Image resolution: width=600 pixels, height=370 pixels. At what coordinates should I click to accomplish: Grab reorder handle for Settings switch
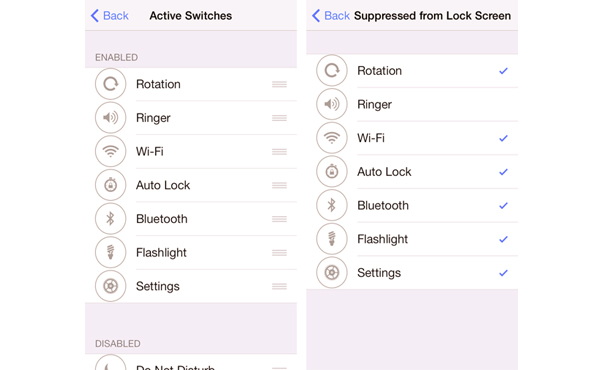click(279, 286)
